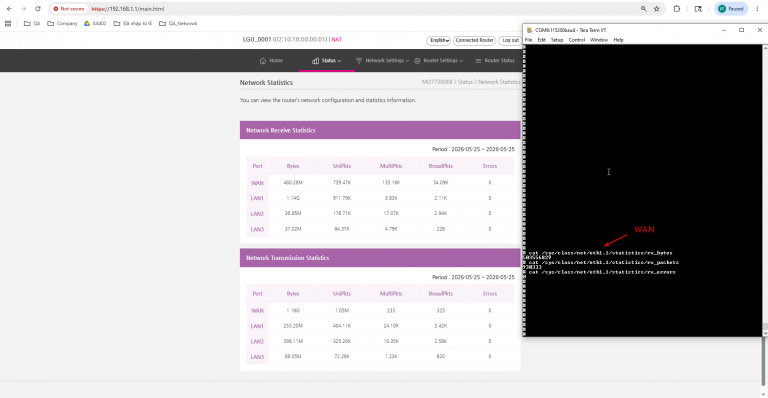The height and width of the screenshot is (398, 768).
Task: Click the Status bar-chart icon
Action: pos(315,61)
